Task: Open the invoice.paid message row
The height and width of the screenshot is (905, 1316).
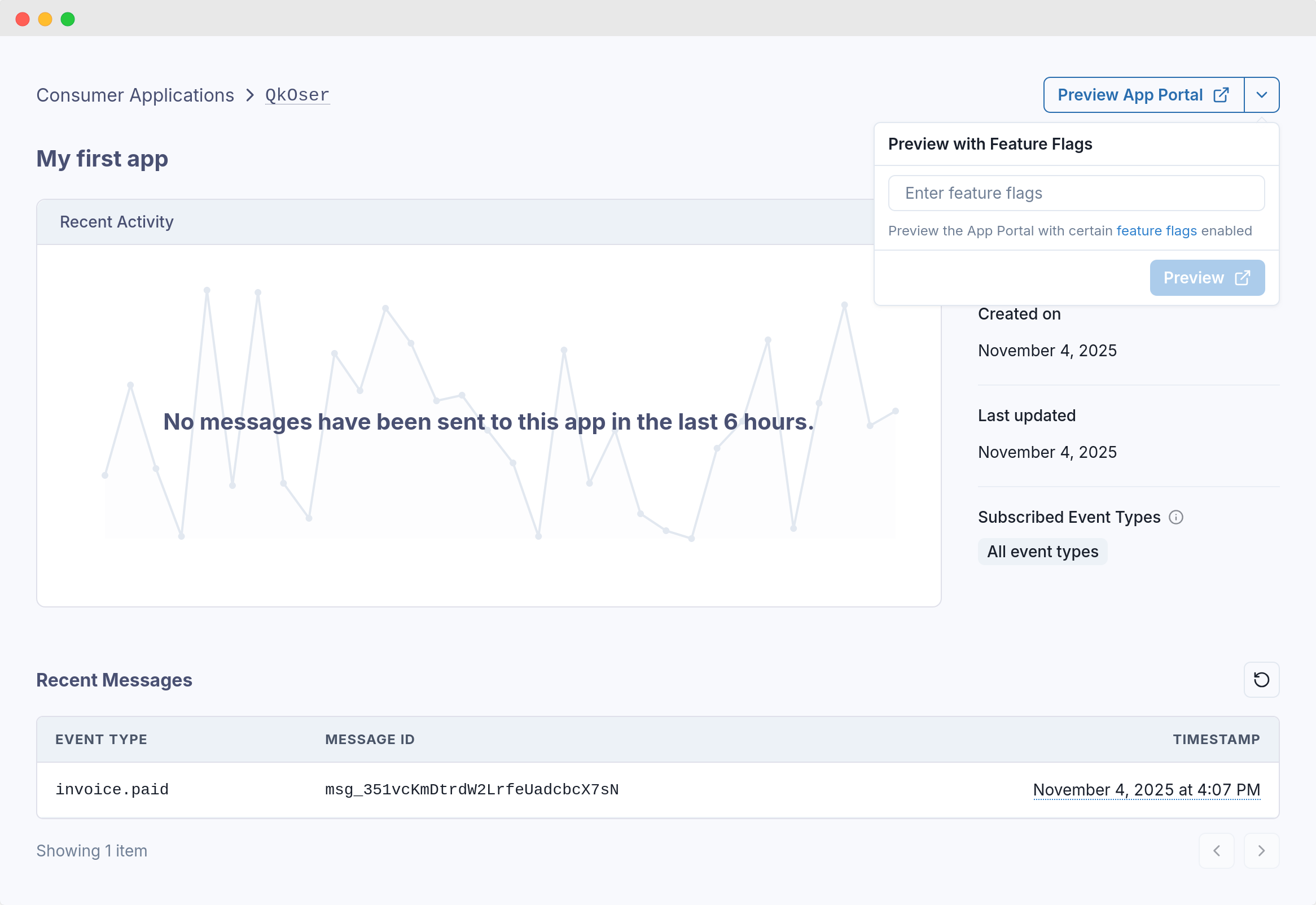Action: pos(112,789)
